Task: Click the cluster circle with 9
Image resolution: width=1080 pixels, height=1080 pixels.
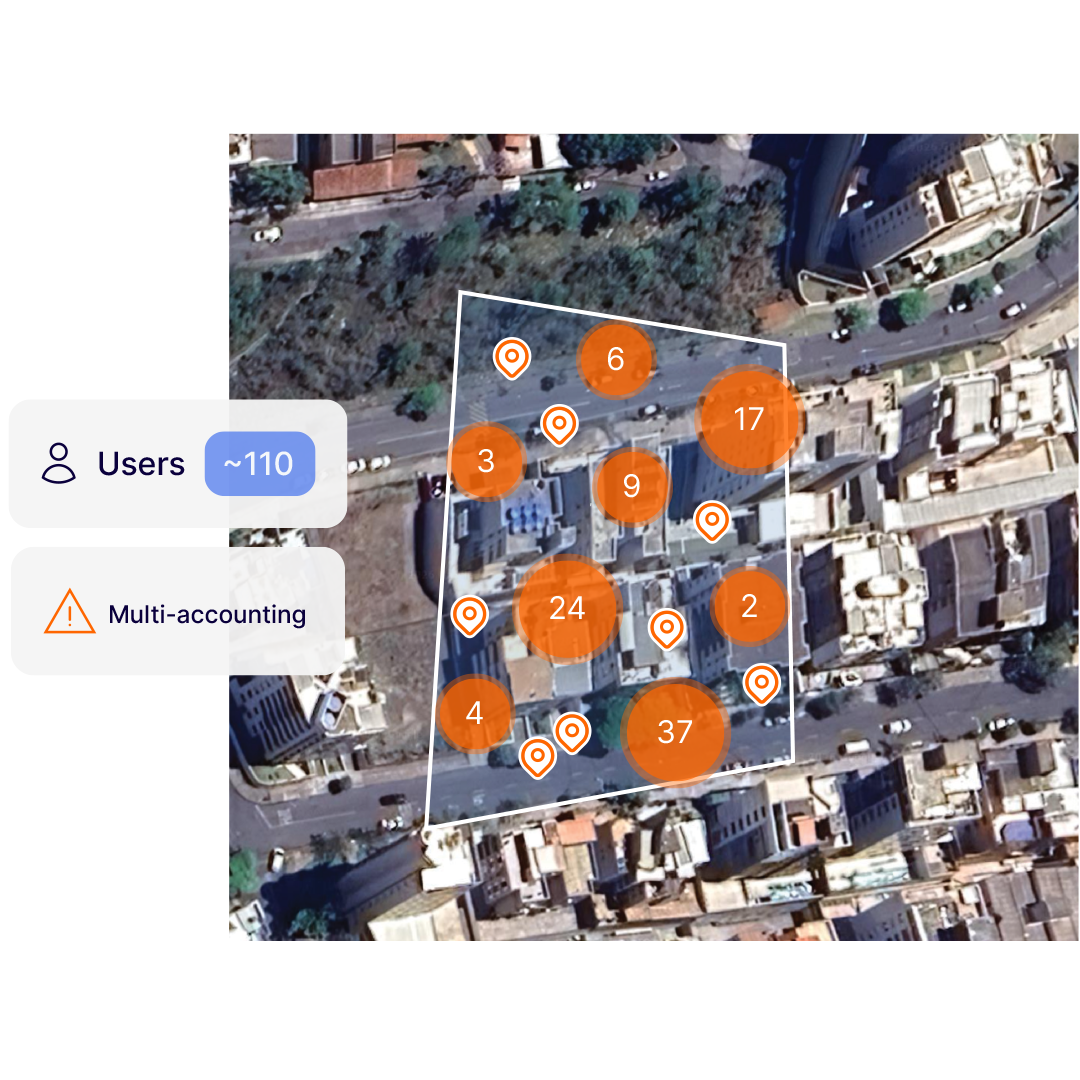Action: coord(631,486)
